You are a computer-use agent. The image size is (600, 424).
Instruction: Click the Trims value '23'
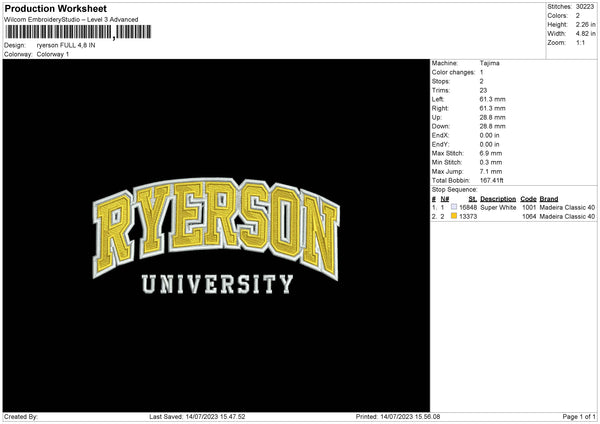[483, 90]
